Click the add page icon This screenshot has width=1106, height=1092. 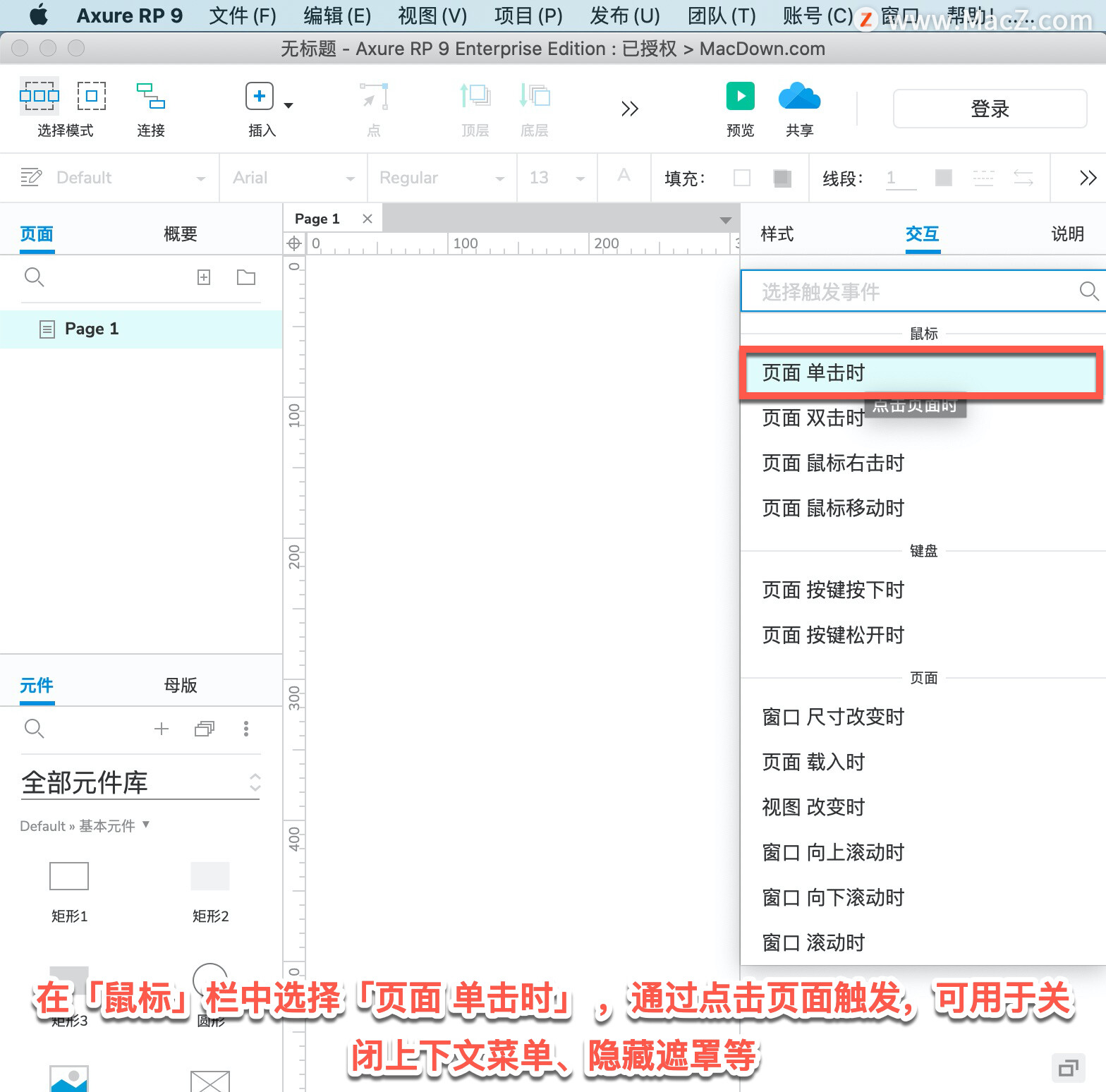[204, 277]
